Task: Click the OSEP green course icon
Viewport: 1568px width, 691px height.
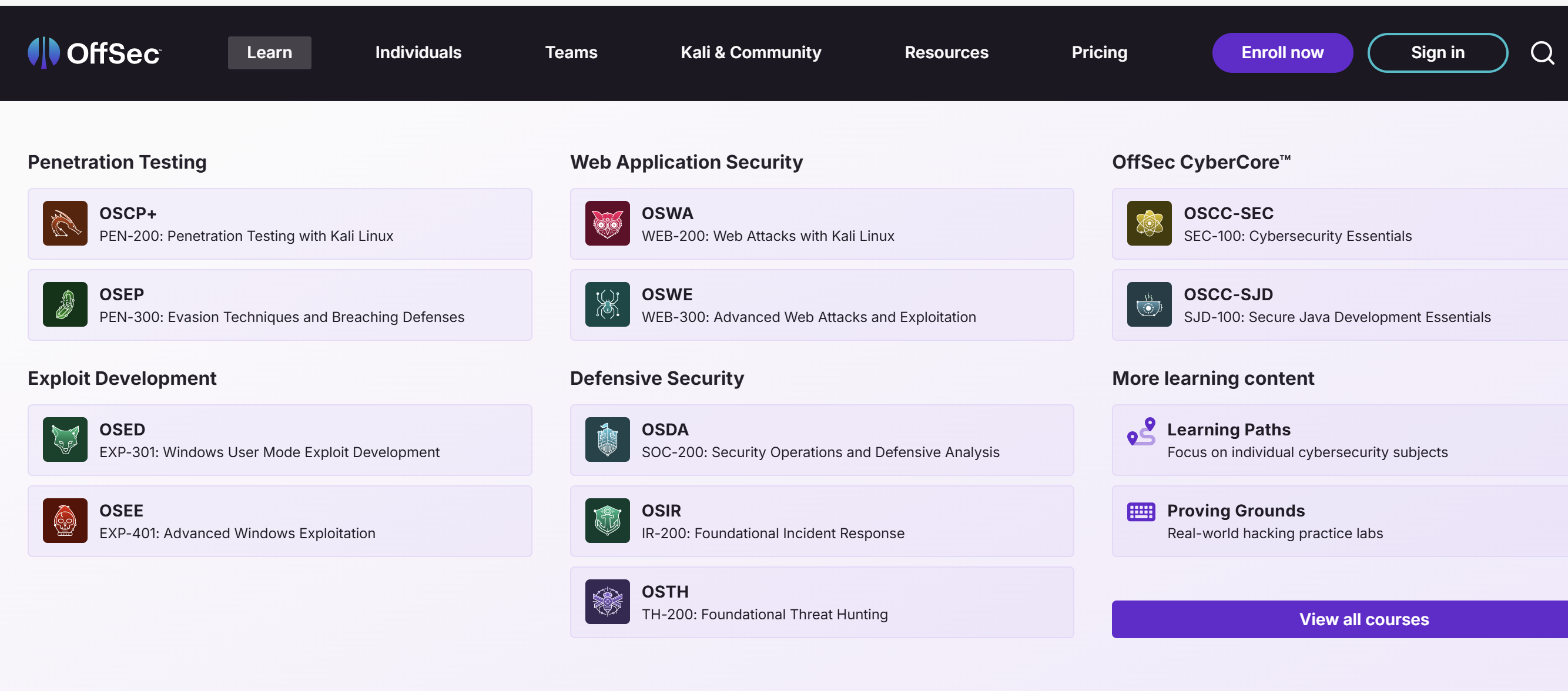Action: click(65, 304)
